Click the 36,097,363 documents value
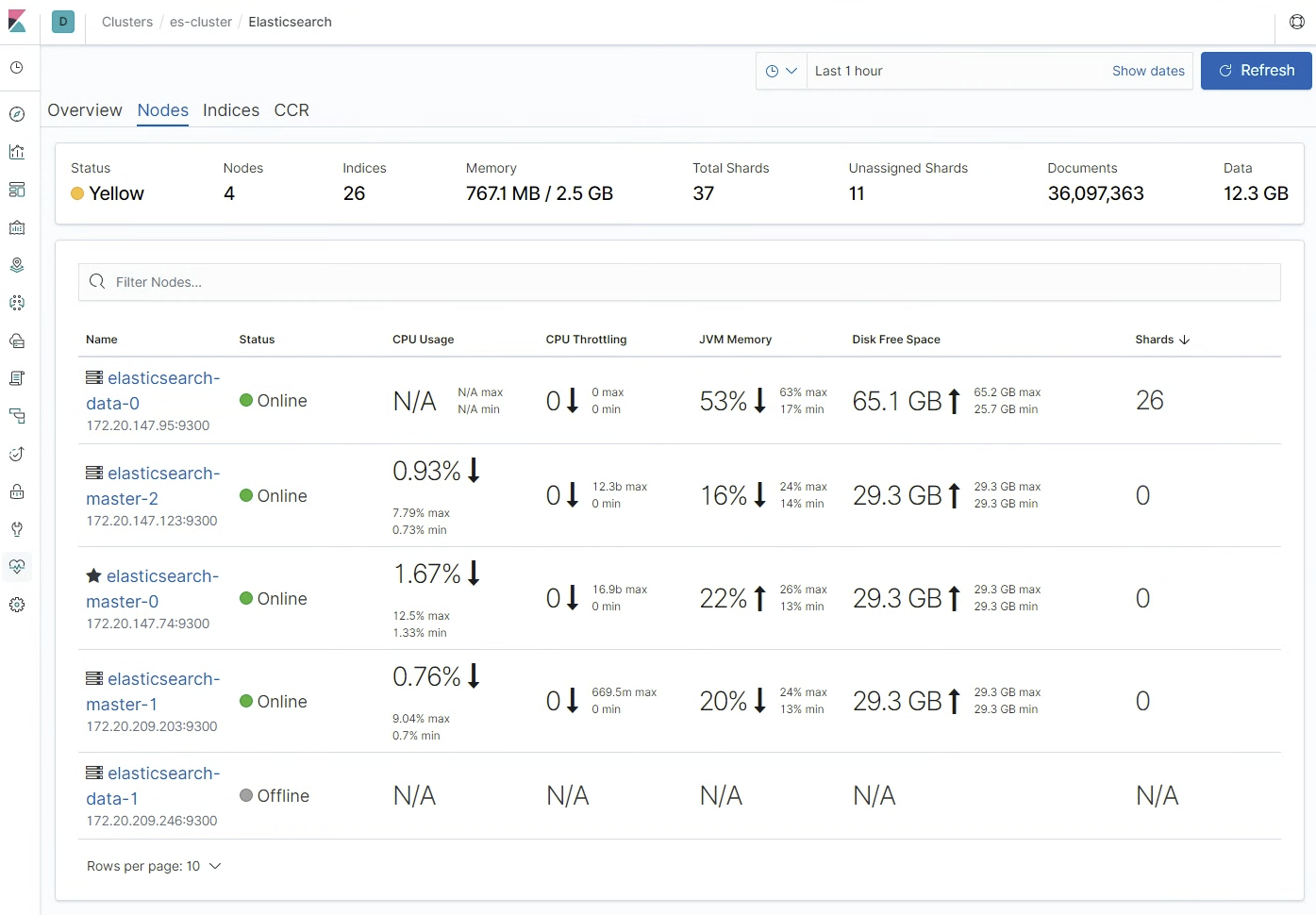 [x=1095, y=193]
